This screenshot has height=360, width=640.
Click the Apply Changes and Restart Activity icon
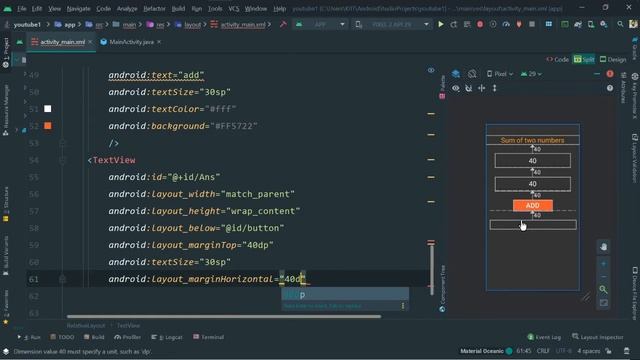point(453,24)
